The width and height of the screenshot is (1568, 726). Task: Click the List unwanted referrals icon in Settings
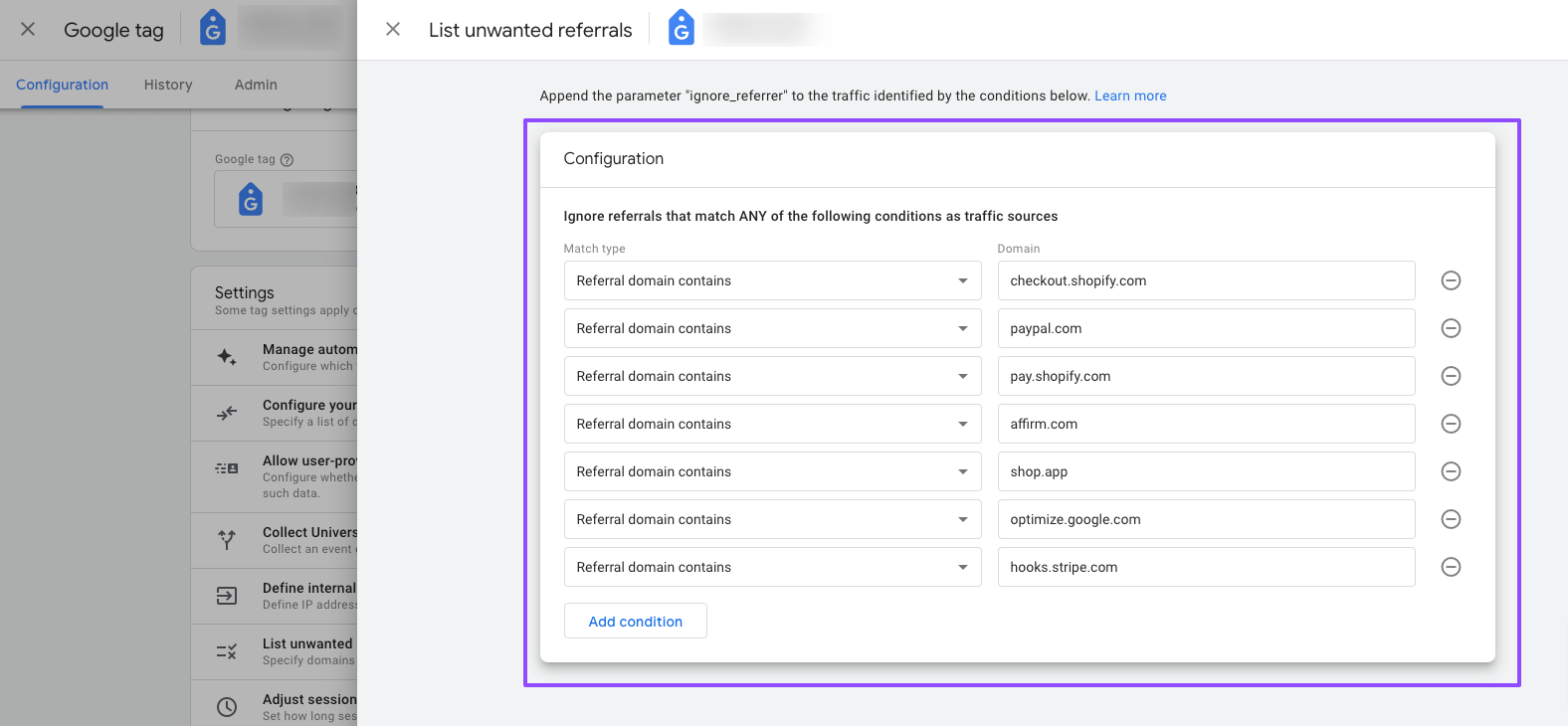(227, 651)
